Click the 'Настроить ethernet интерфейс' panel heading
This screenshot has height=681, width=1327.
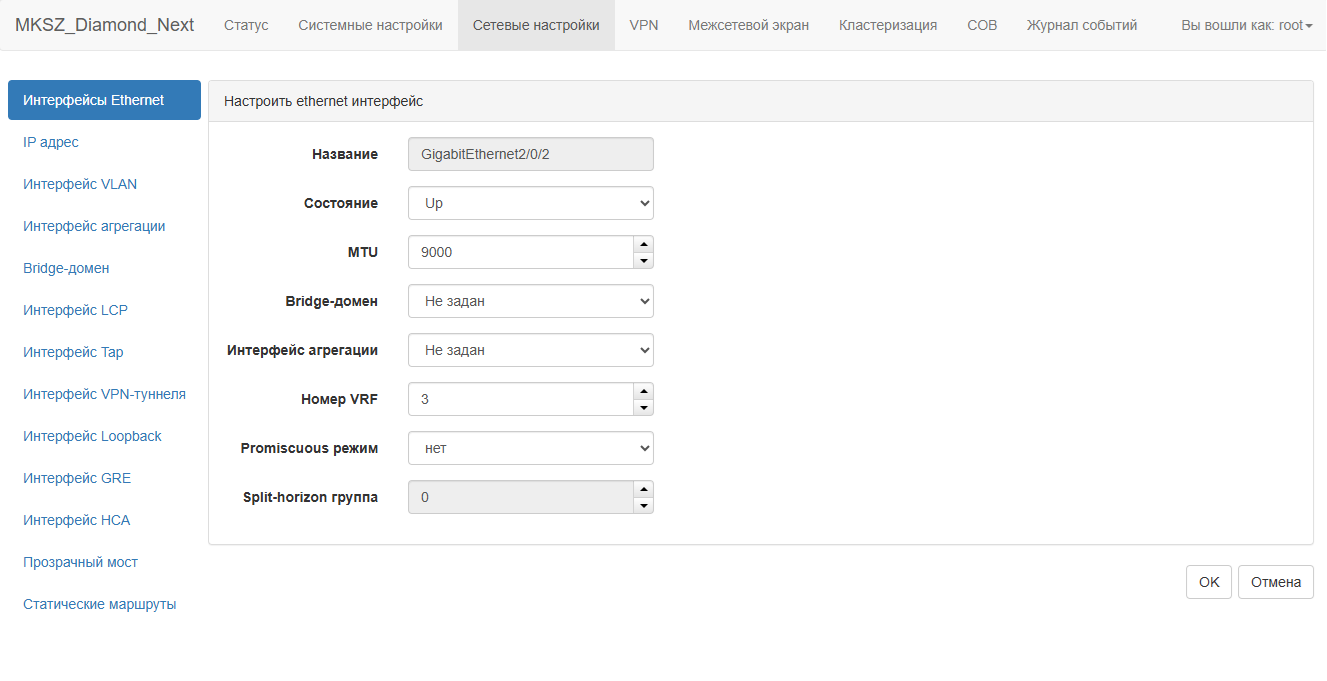click(x=323, y=101)
